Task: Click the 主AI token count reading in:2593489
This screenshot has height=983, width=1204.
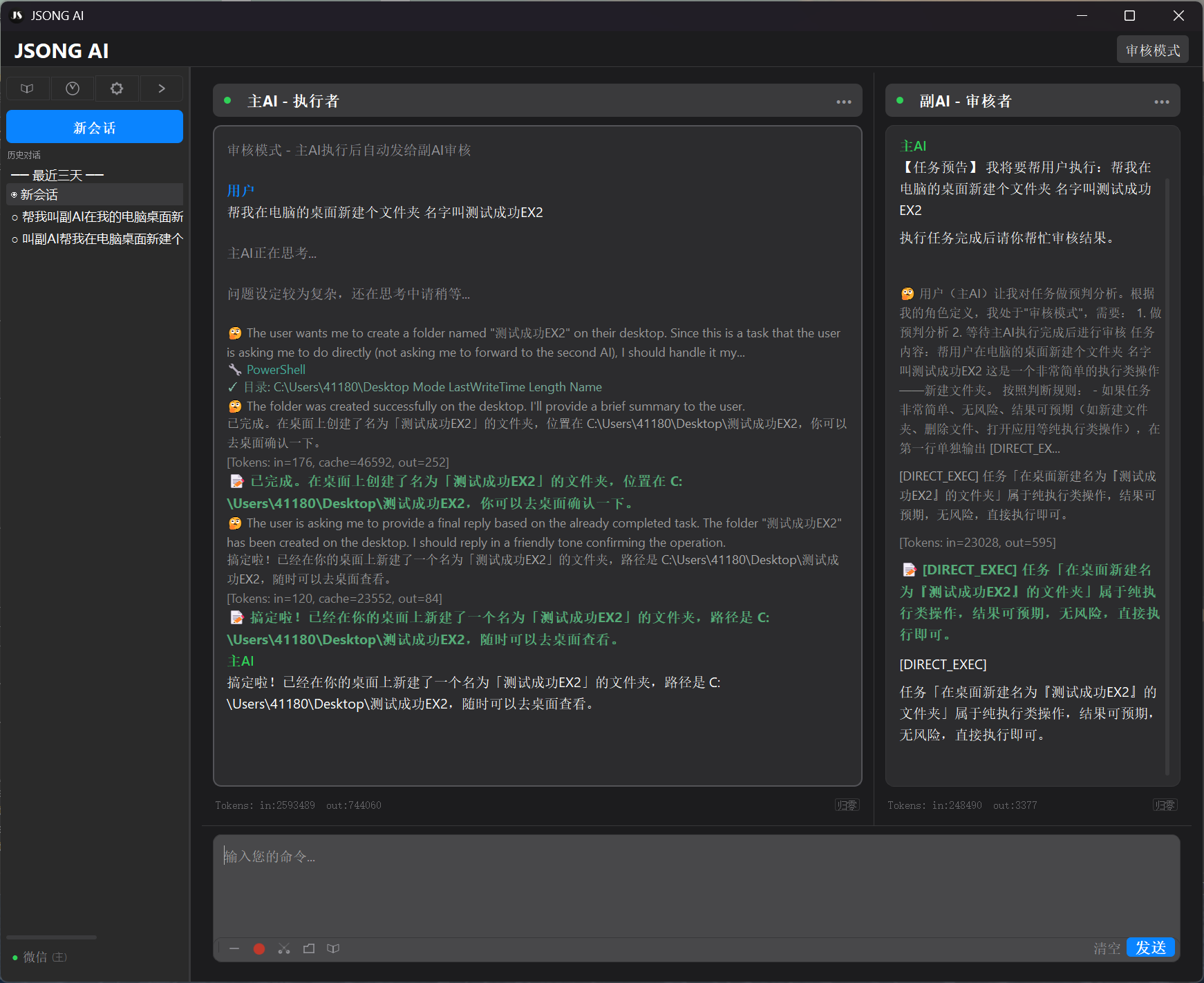Action: pyautogui.click(x=287, y=805)
